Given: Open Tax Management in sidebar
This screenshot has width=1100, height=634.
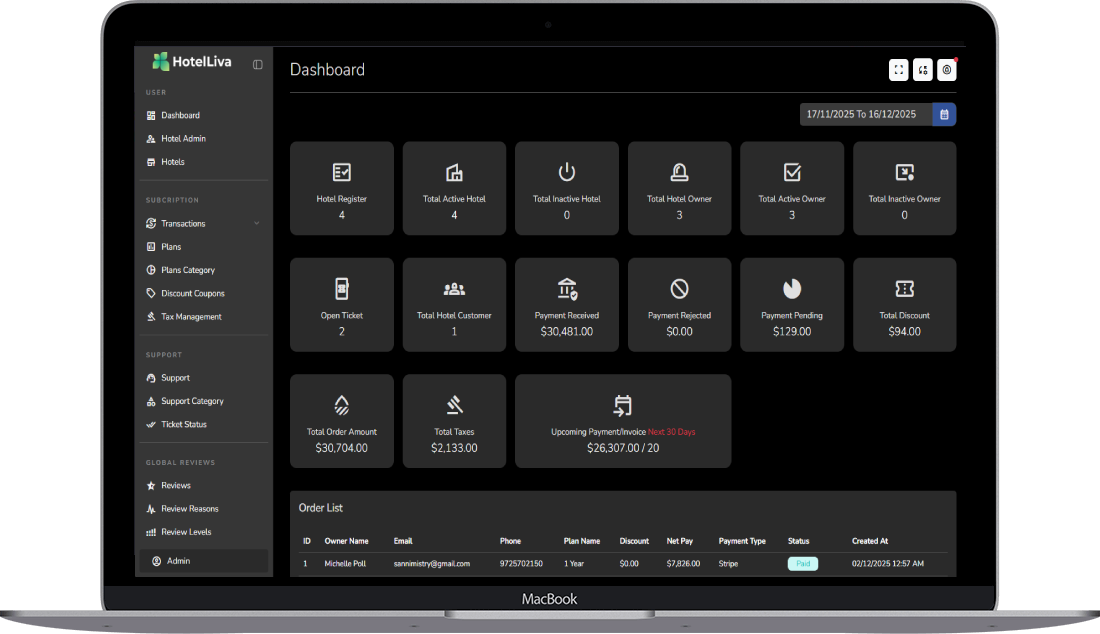Looking at the screenshot, I should (x=191, y=317).
